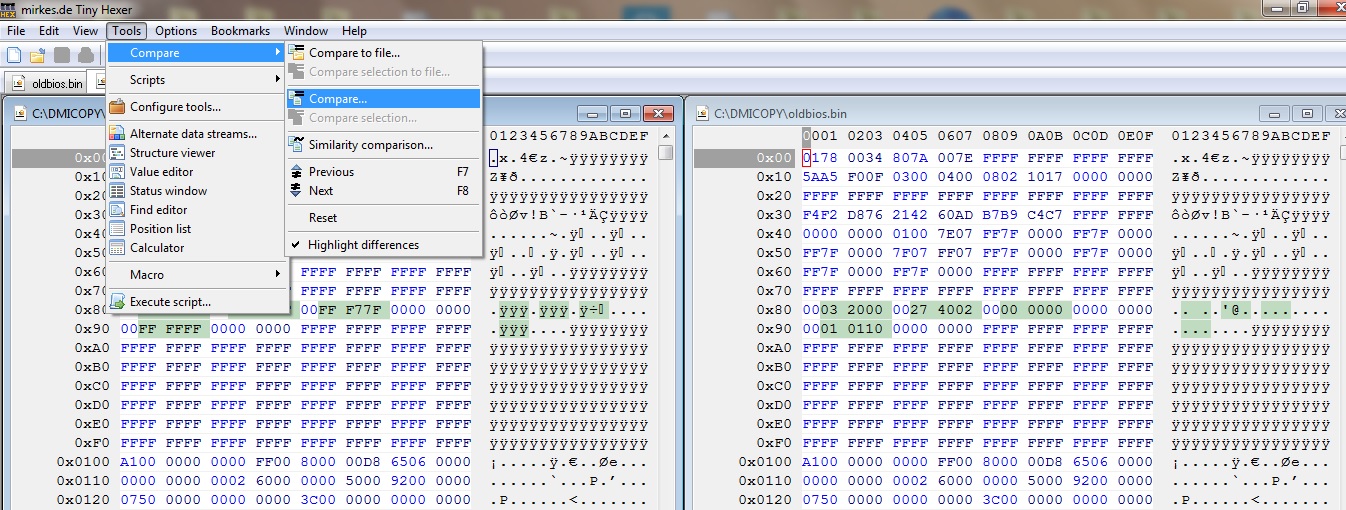Viewport: 1346px width, 510px height.
Task: Minimize the right oldbios.bin window
Action: (x=1274, y=113)
